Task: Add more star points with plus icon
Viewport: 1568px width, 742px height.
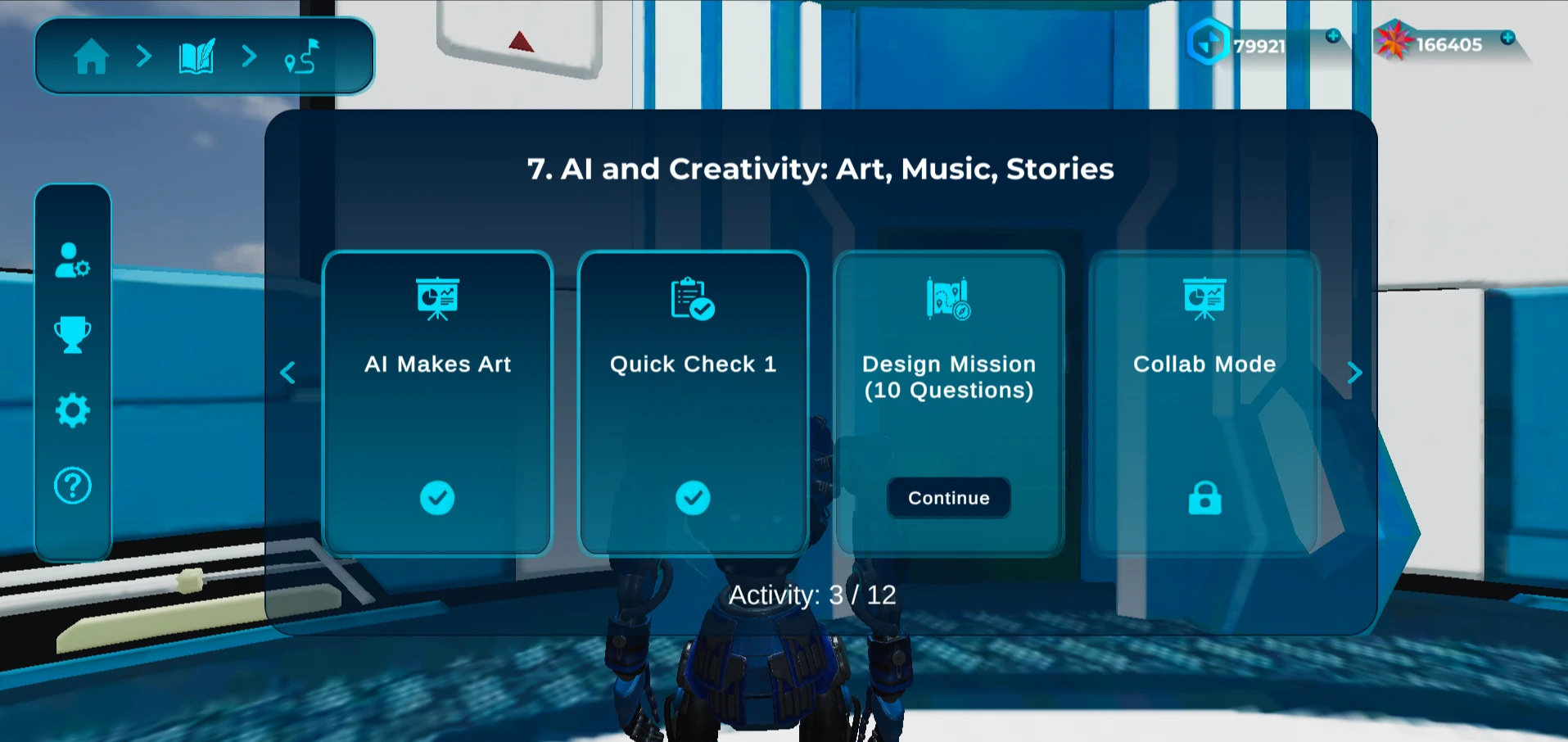Action: [x=1507, y=38]
